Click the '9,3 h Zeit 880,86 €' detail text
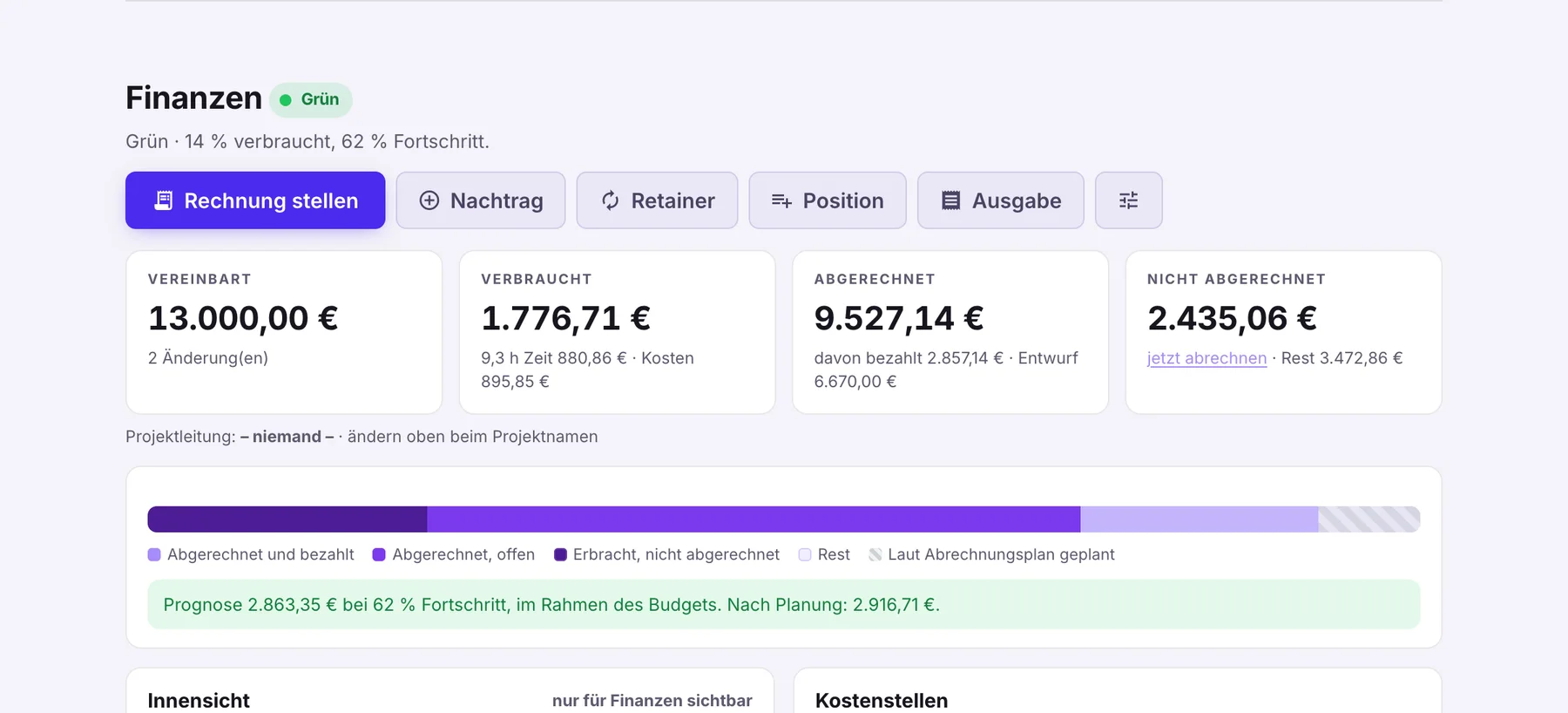1568x713 pixels. pos(554,358)
